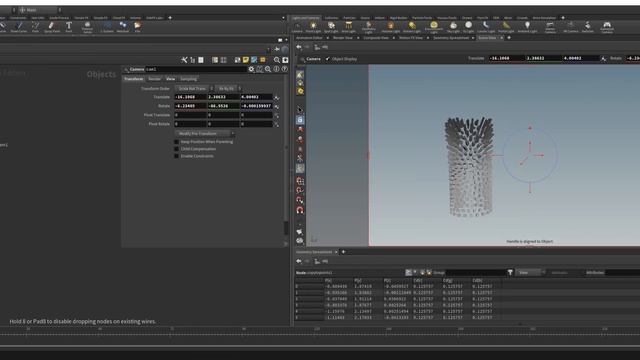Add new shelf tab on left shelf
Screen dimensions: 640x360
click(x=170, y=18)
